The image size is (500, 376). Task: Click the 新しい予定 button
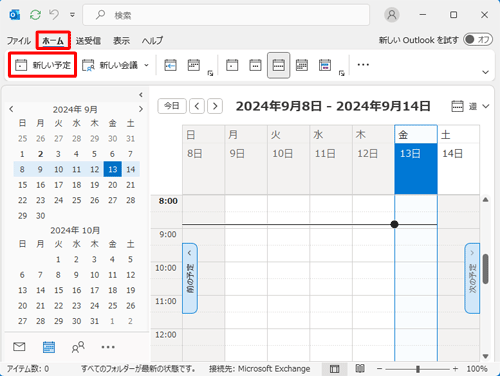point(43,65)
